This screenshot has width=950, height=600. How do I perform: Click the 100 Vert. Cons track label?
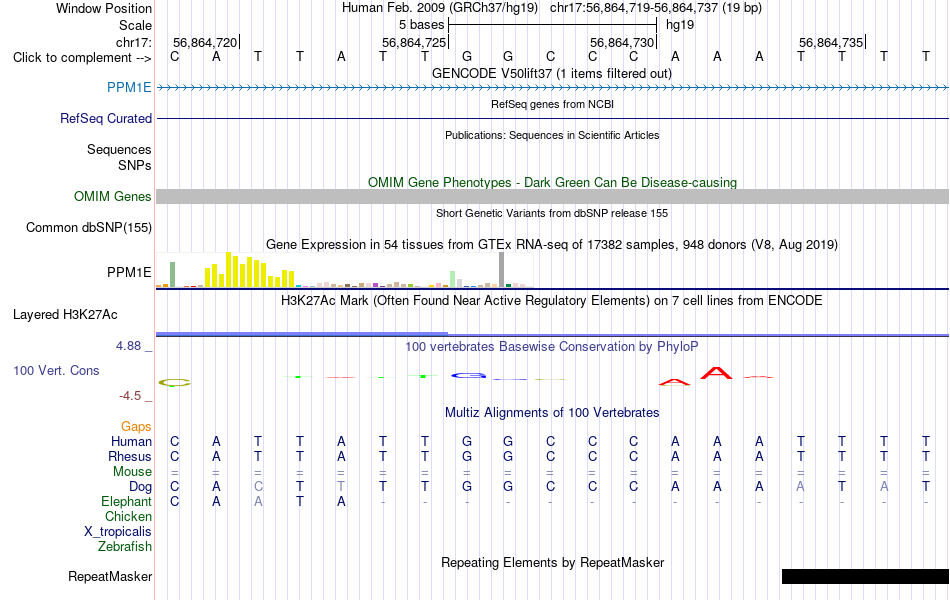(56, 370)
